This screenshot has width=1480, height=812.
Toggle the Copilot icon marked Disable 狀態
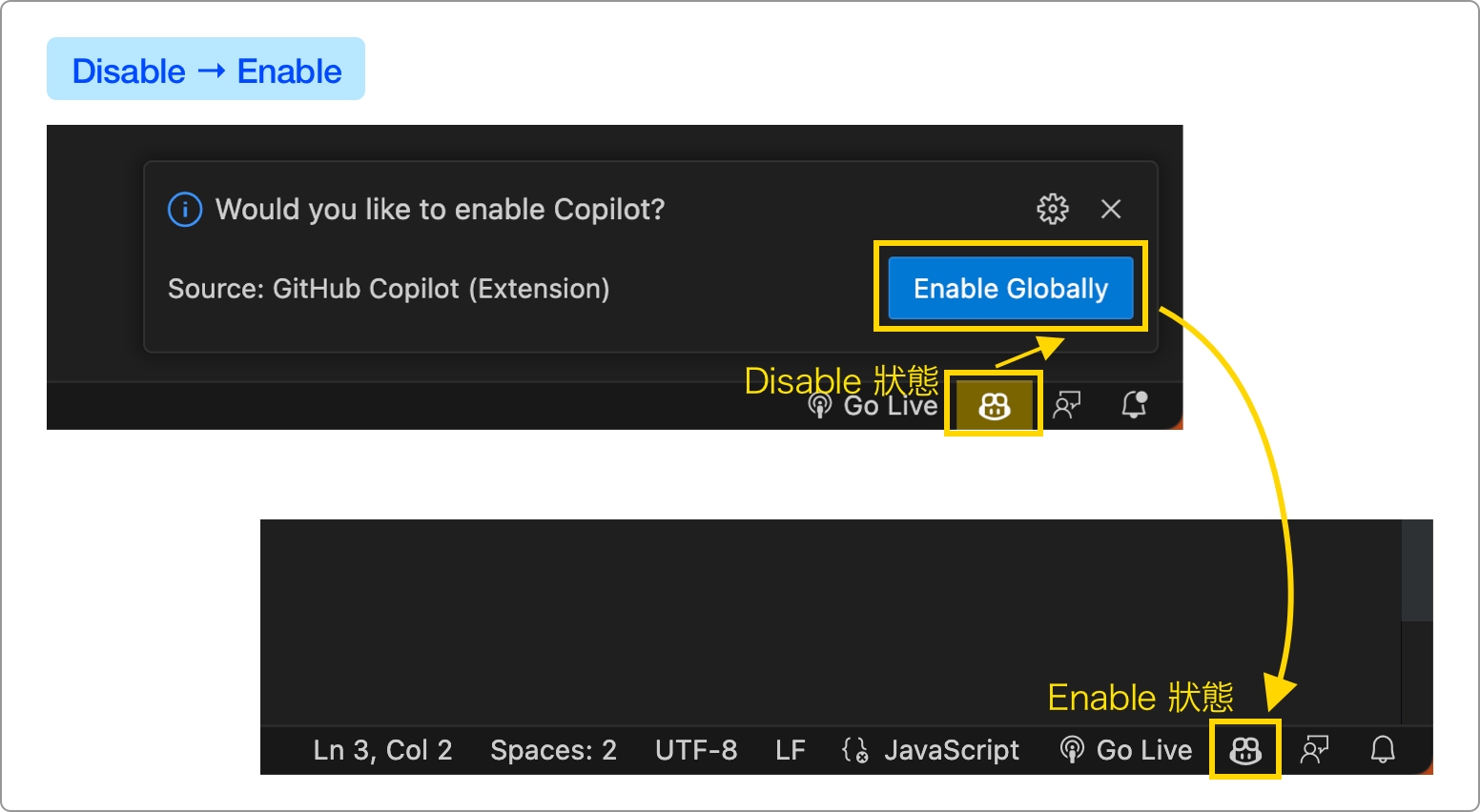[x=994, y=406]
